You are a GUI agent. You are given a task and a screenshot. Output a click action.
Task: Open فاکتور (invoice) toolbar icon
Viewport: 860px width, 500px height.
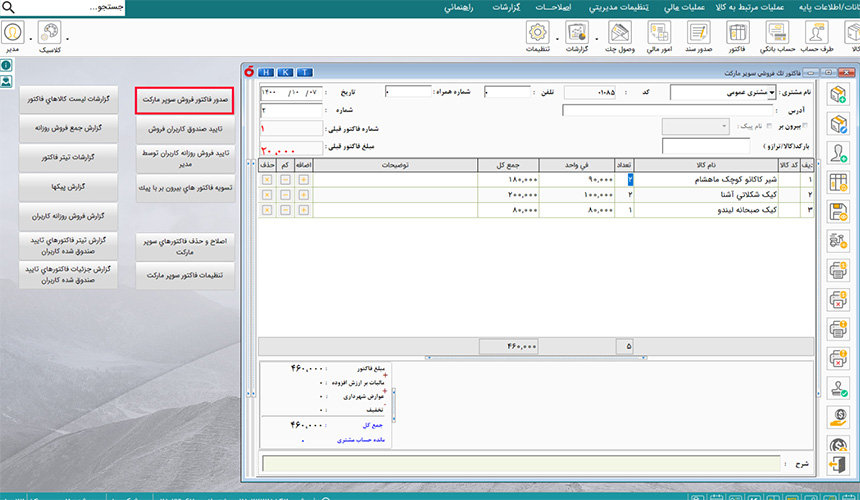click(737, 36)
